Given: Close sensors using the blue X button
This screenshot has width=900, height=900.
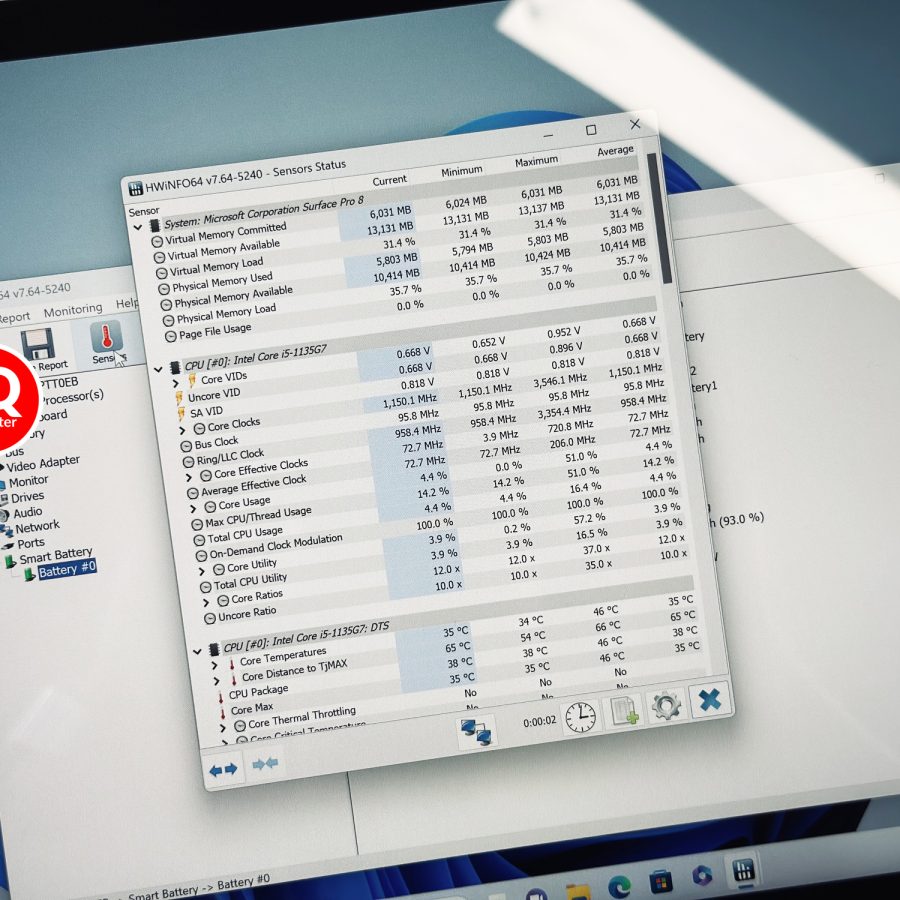Looking at the screenshot, I should coord(710,700).
